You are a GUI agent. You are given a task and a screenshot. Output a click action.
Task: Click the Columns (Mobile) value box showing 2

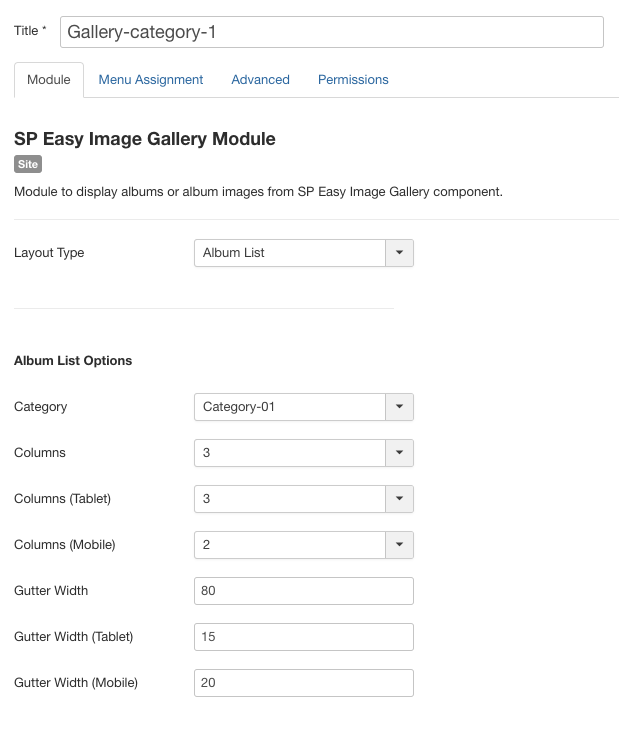point(290,545)
